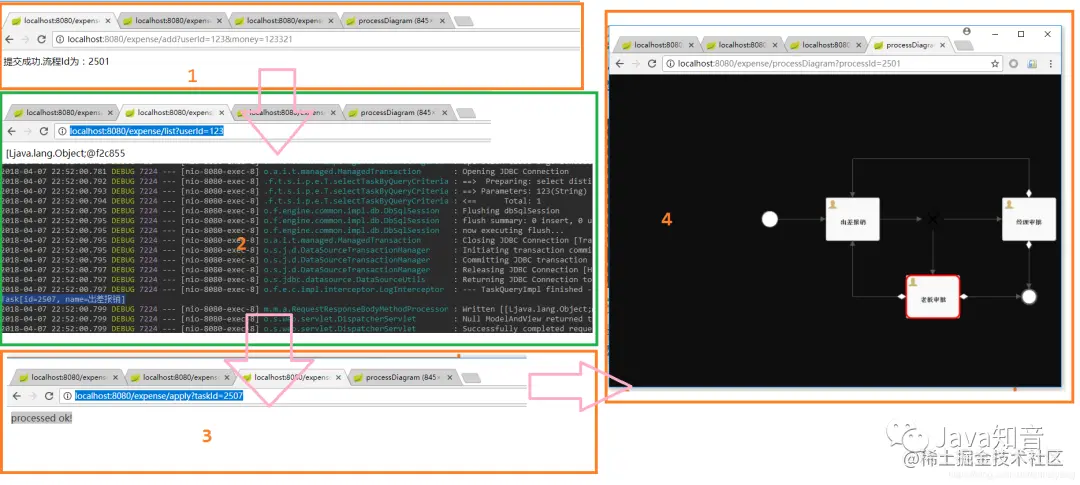Click the text 提交成功.流程Id为：2501

[x=56, y=61]
